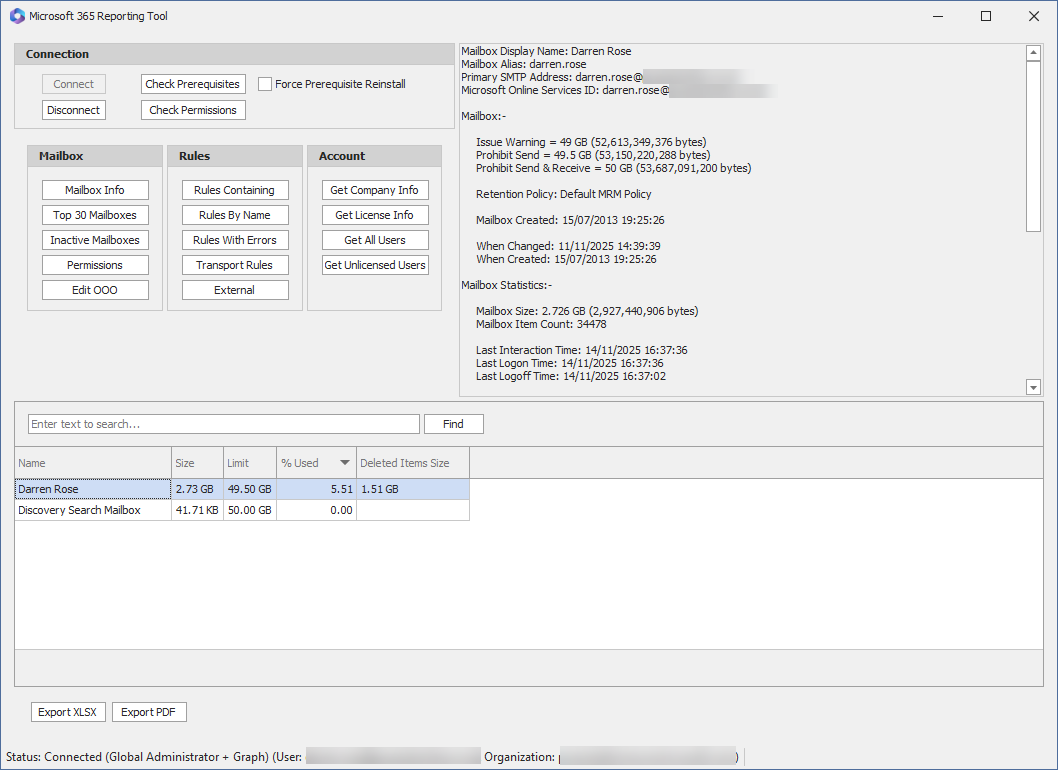List Inactive Mailboxes
The image size is (1058, 770).
[x=95, y=240]
